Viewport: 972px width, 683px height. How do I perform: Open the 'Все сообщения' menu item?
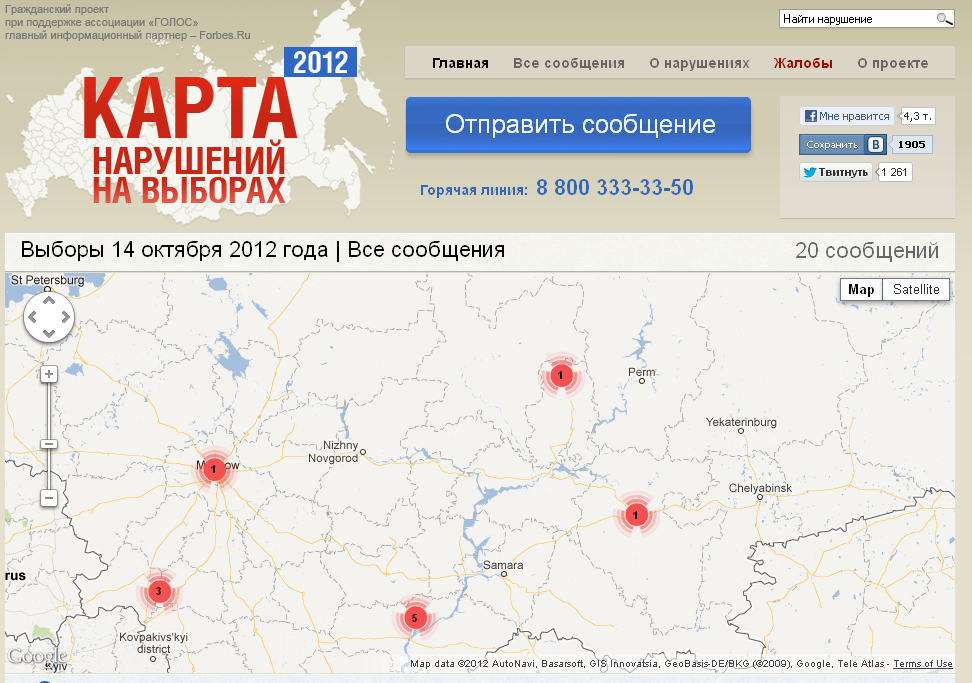pos(568,63)
